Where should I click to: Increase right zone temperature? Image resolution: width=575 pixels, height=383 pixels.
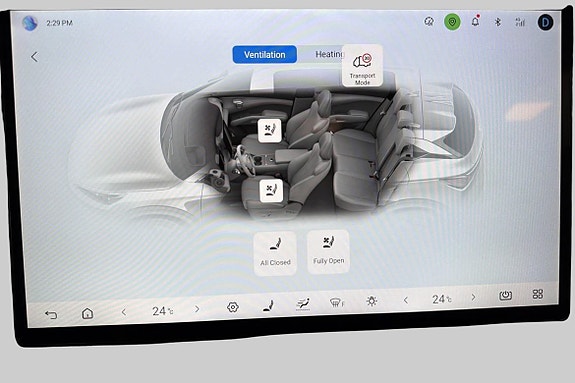click(473, 297)
